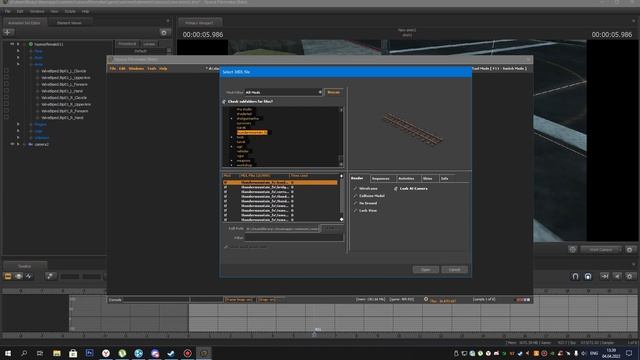Click the Work Camera button
Image resolution: width=640 pixels, height=360 pixels.
600,249
